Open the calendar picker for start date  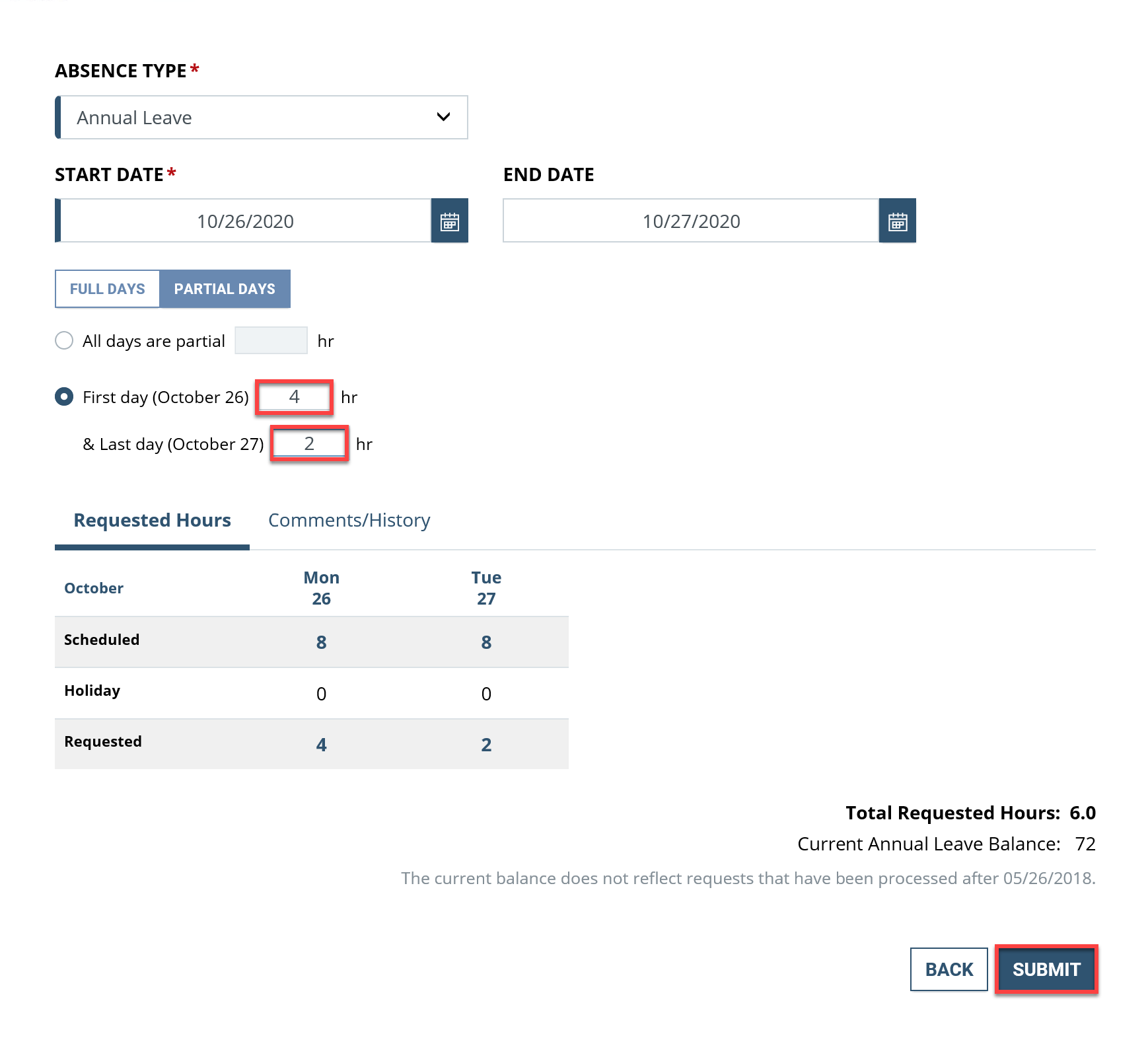[x=450, y=221]
